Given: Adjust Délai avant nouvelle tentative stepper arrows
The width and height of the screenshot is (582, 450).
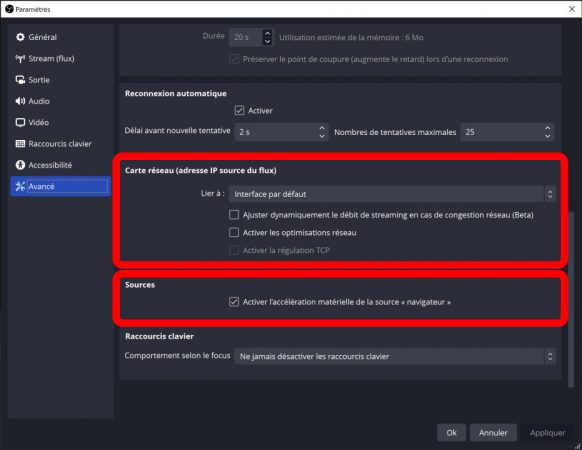Looking at the screenshot, I should [322, 132].
